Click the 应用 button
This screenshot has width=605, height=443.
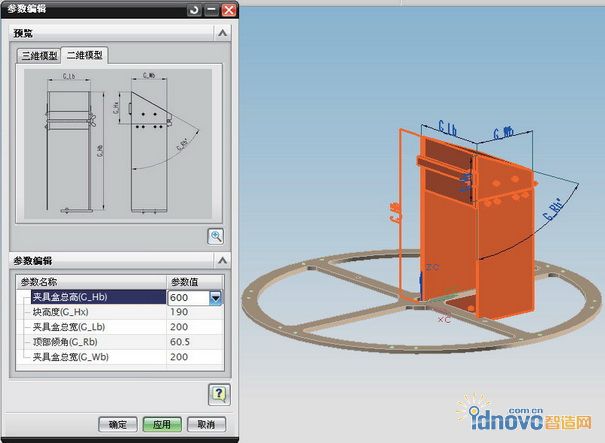161,424
